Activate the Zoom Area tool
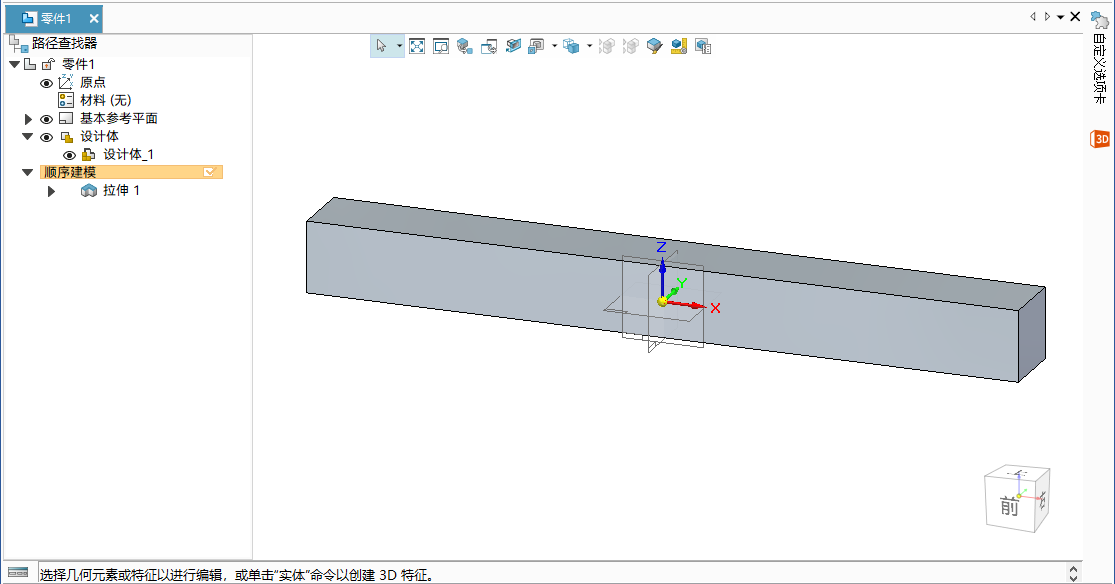Viewport: 1115px width, 584px height. click(441, 46)
